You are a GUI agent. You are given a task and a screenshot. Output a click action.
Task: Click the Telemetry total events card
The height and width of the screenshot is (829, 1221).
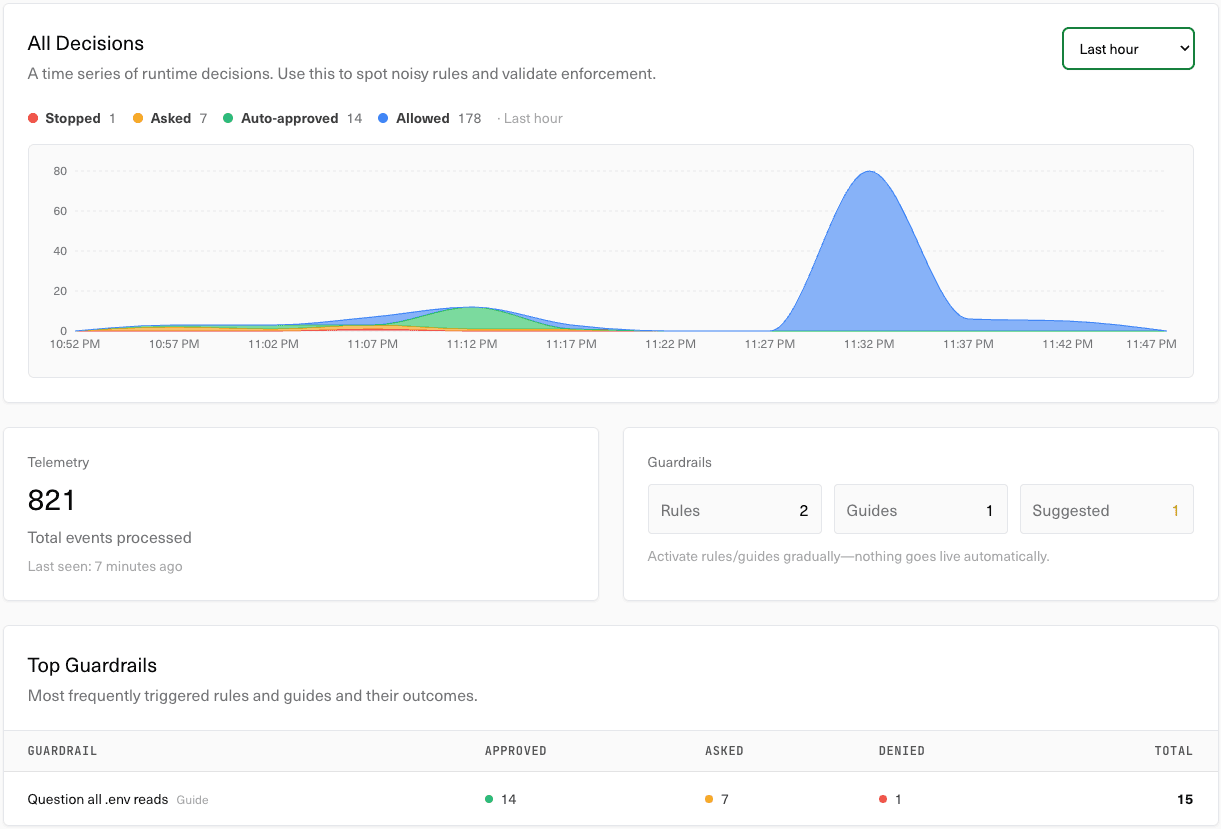[x=301, y=514]
